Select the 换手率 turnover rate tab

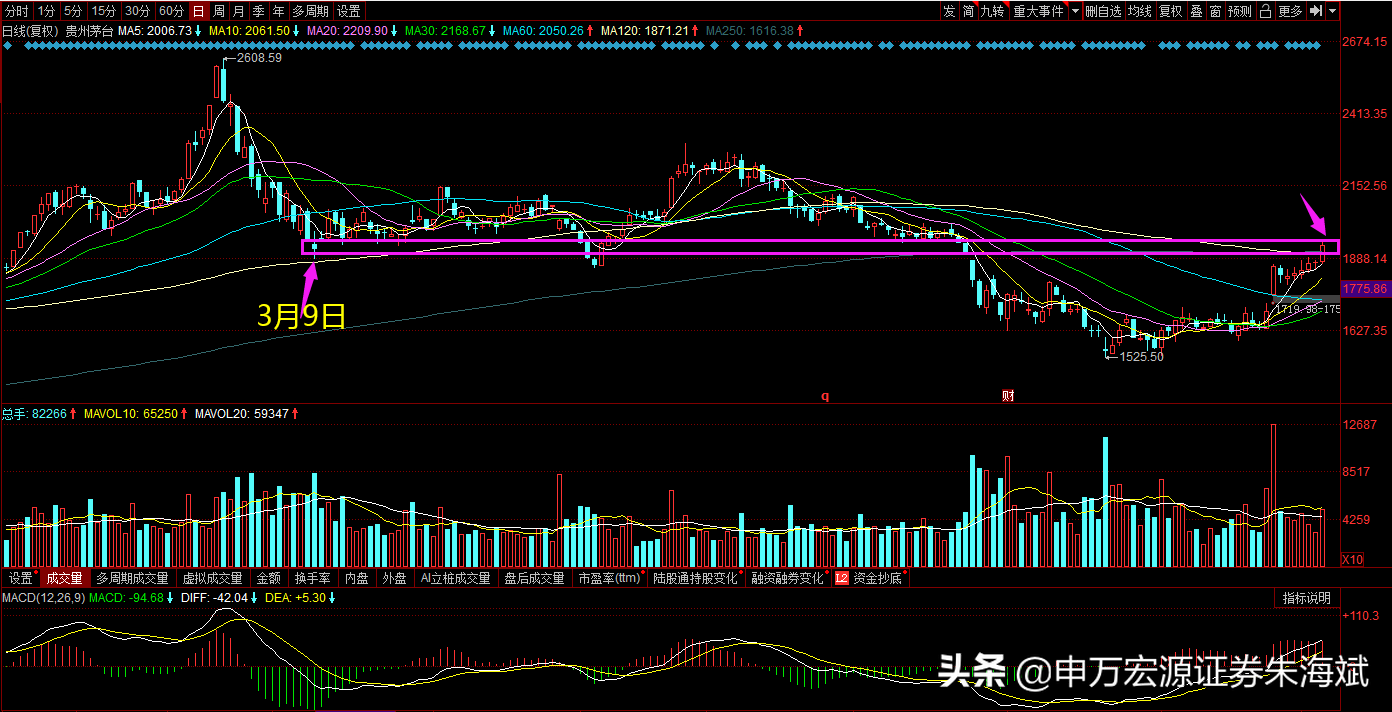(x=313, y=578)
